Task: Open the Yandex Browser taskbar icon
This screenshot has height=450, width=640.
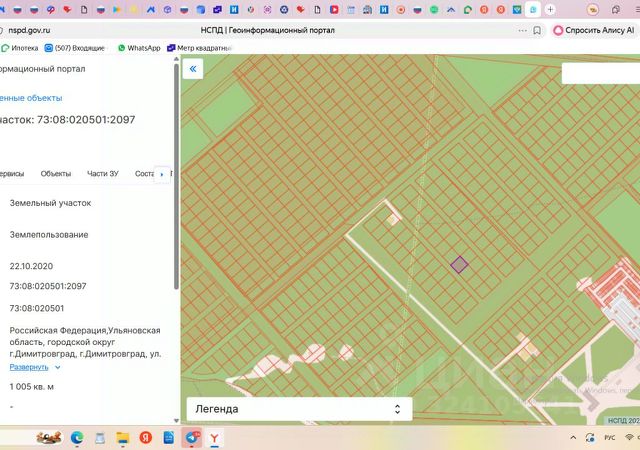Action: (214, 438)
